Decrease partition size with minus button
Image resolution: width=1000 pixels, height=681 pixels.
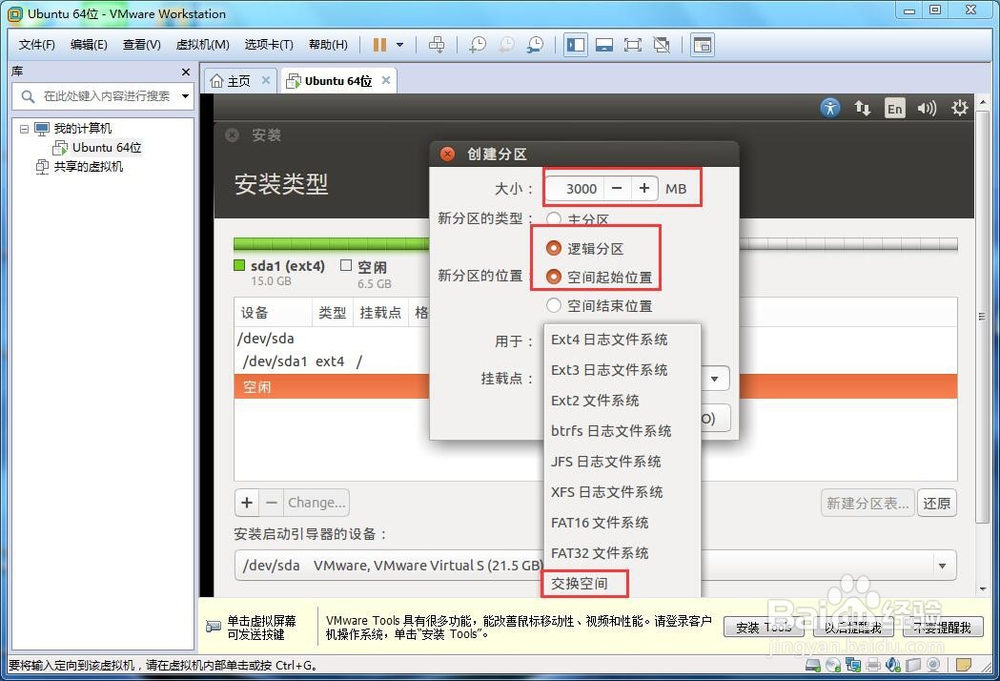[x=617, y=189]
